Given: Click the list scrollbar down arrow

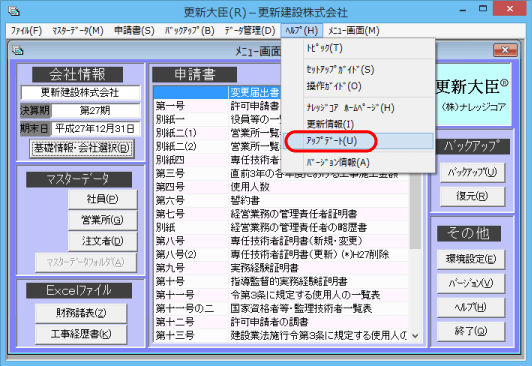Looking at the screenshot, I should (415, 336).
